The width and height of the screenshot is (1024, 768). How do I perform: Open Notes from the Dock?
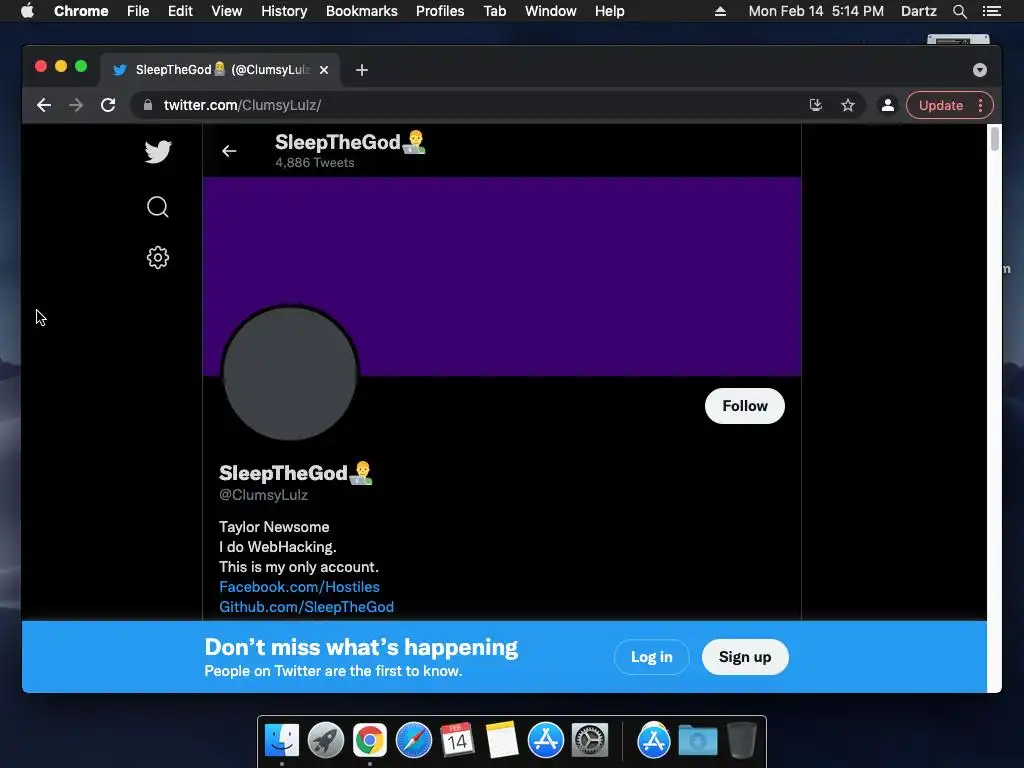pos(502,741)
